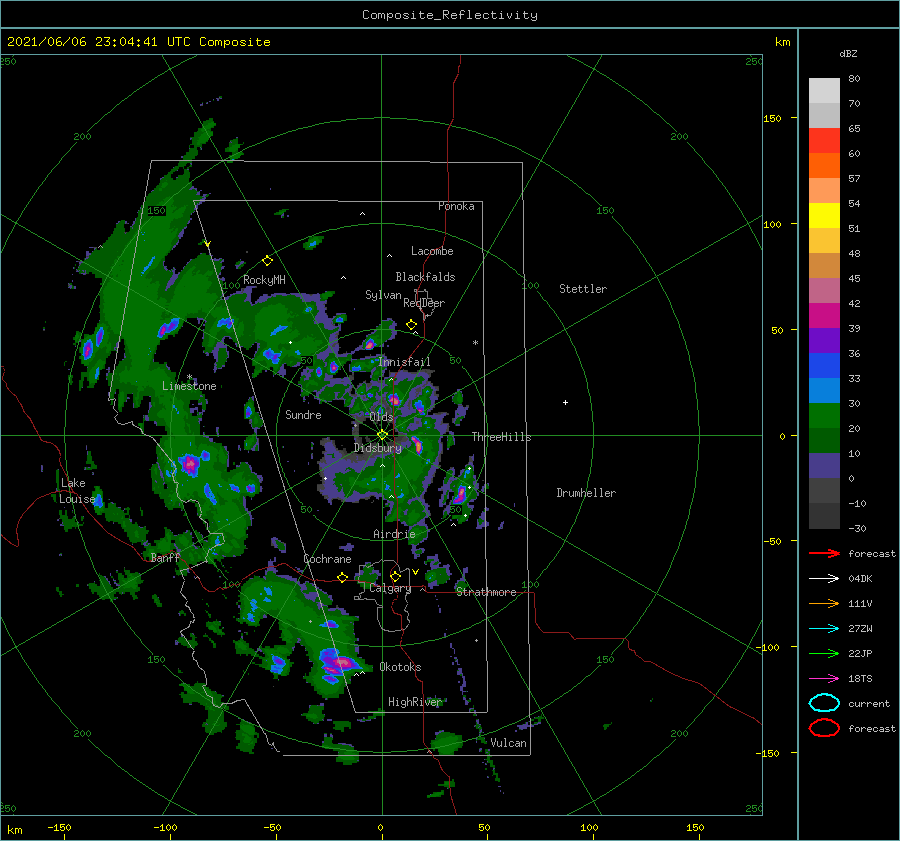Click the Ponoka city label
900x841 pixels.
coord(456,207)
